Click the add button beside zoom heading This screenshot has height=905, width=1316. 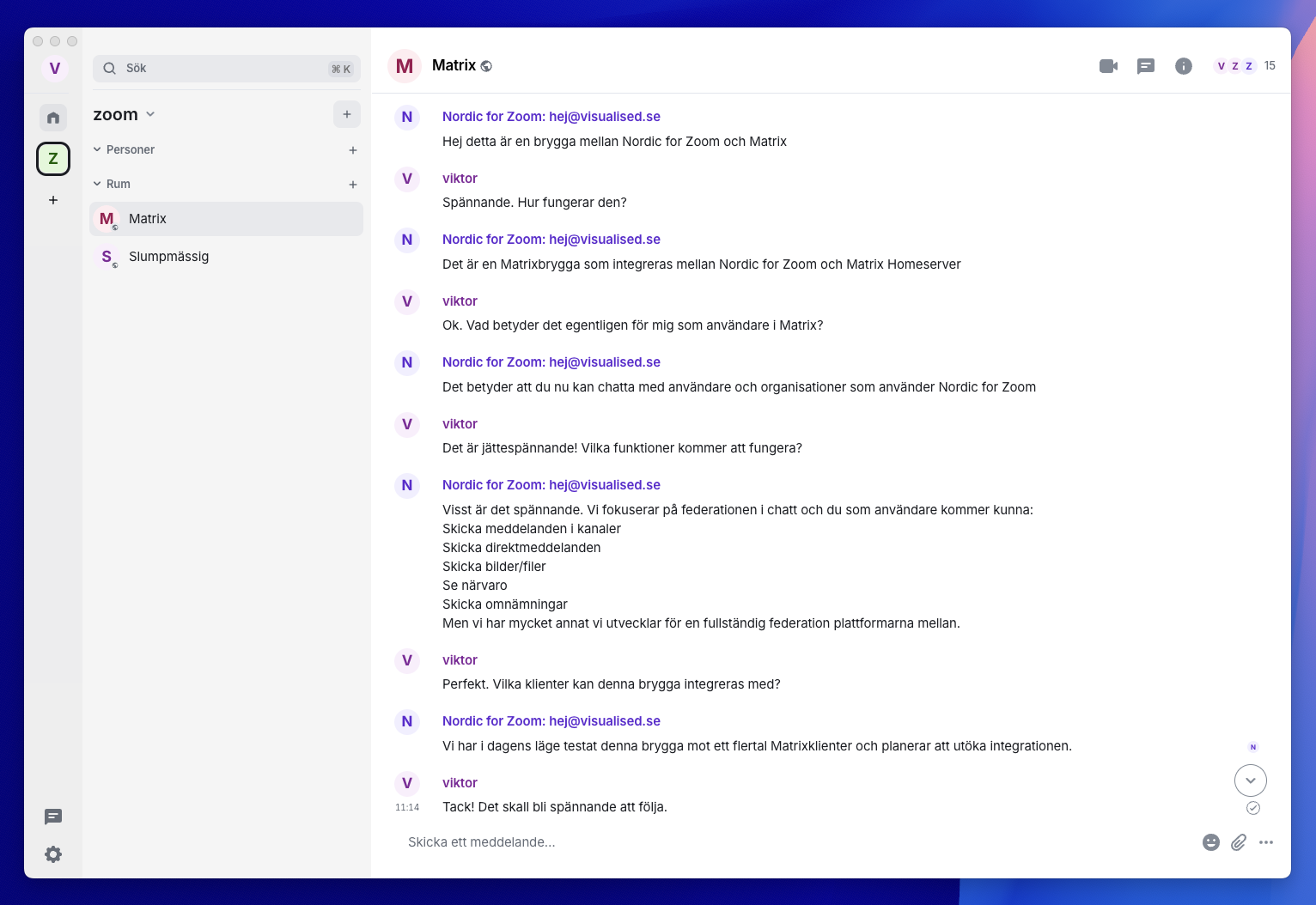point(346,114)
